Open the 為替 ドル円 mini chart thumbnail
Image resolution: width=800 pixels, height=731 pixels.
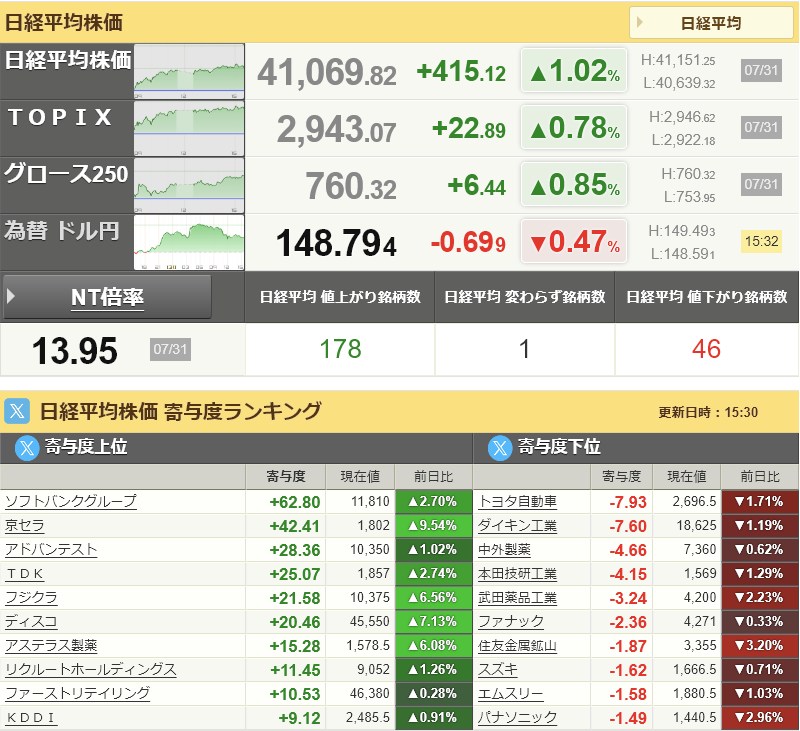coord(189,242)
